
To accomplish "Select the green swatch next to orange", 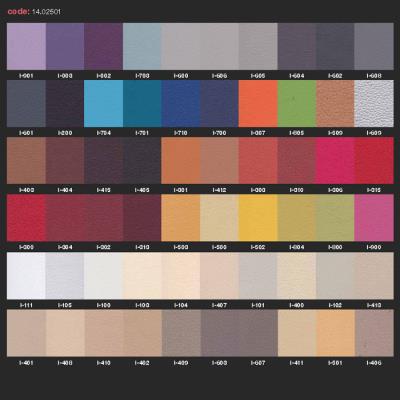I will pos(297,104).
